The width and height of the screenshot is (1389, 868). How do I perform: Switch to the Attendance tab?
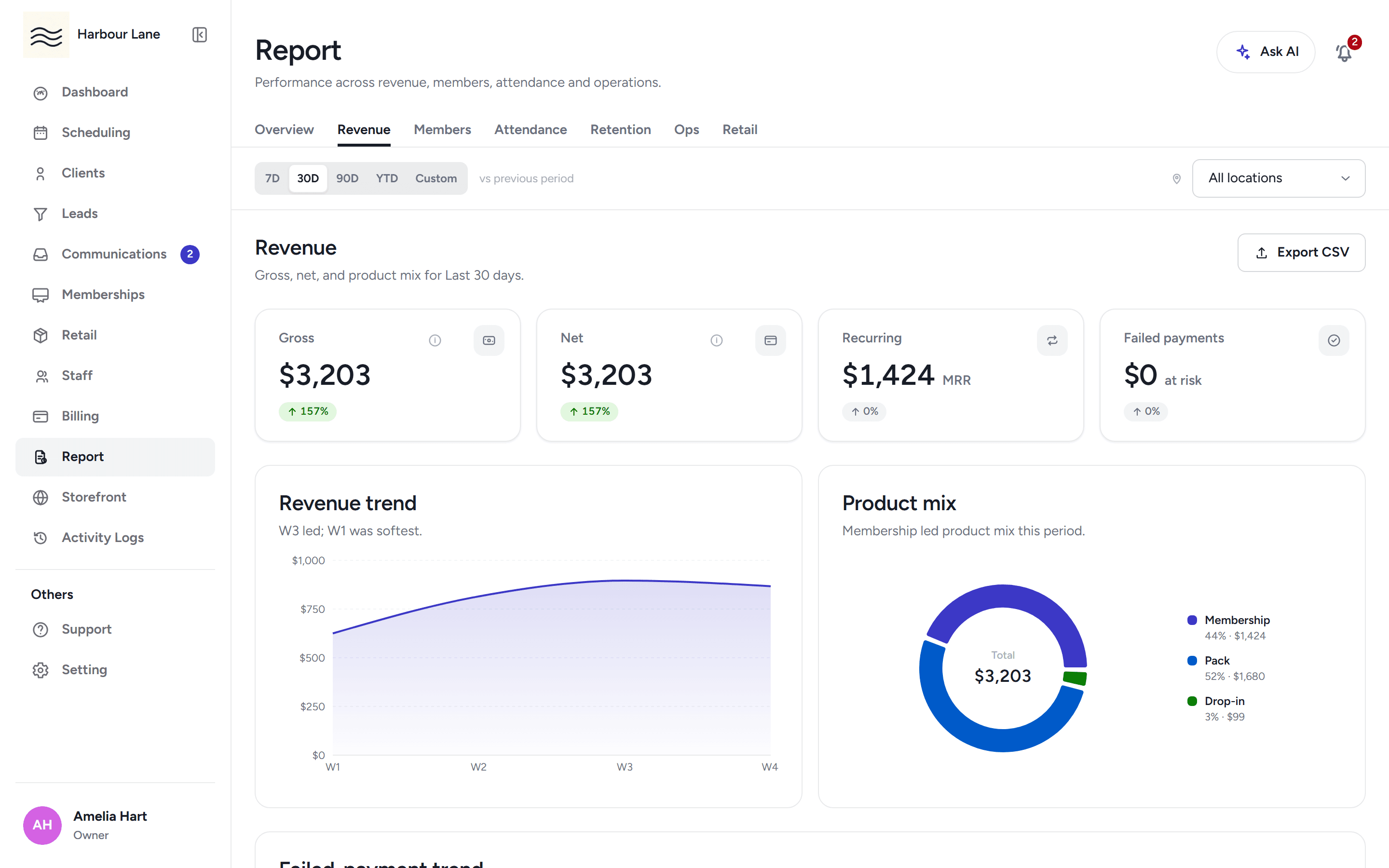pos(531,130)
